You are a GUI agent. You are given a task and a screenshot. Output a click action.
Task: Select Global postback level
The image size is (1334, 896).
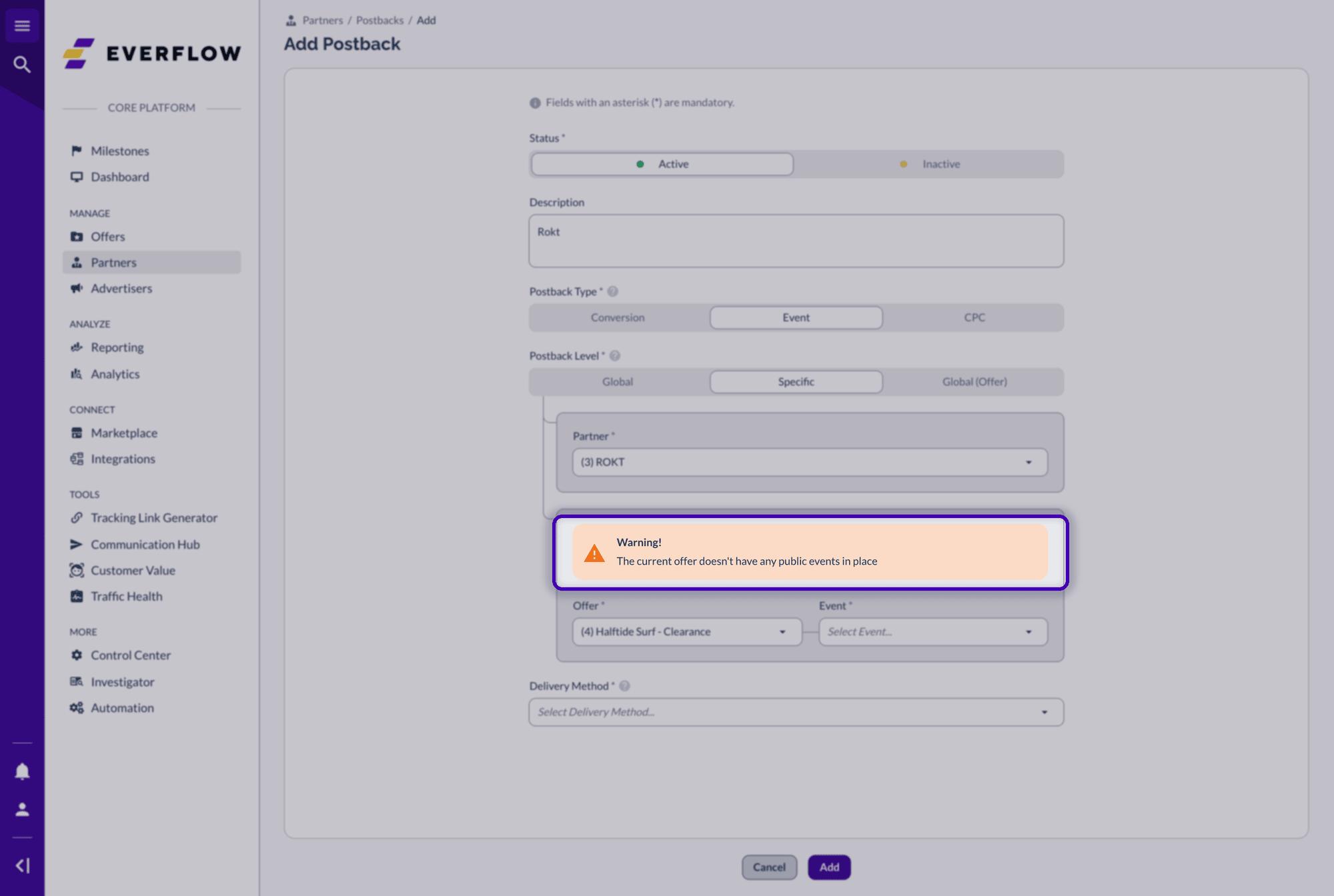coord(618,382)
